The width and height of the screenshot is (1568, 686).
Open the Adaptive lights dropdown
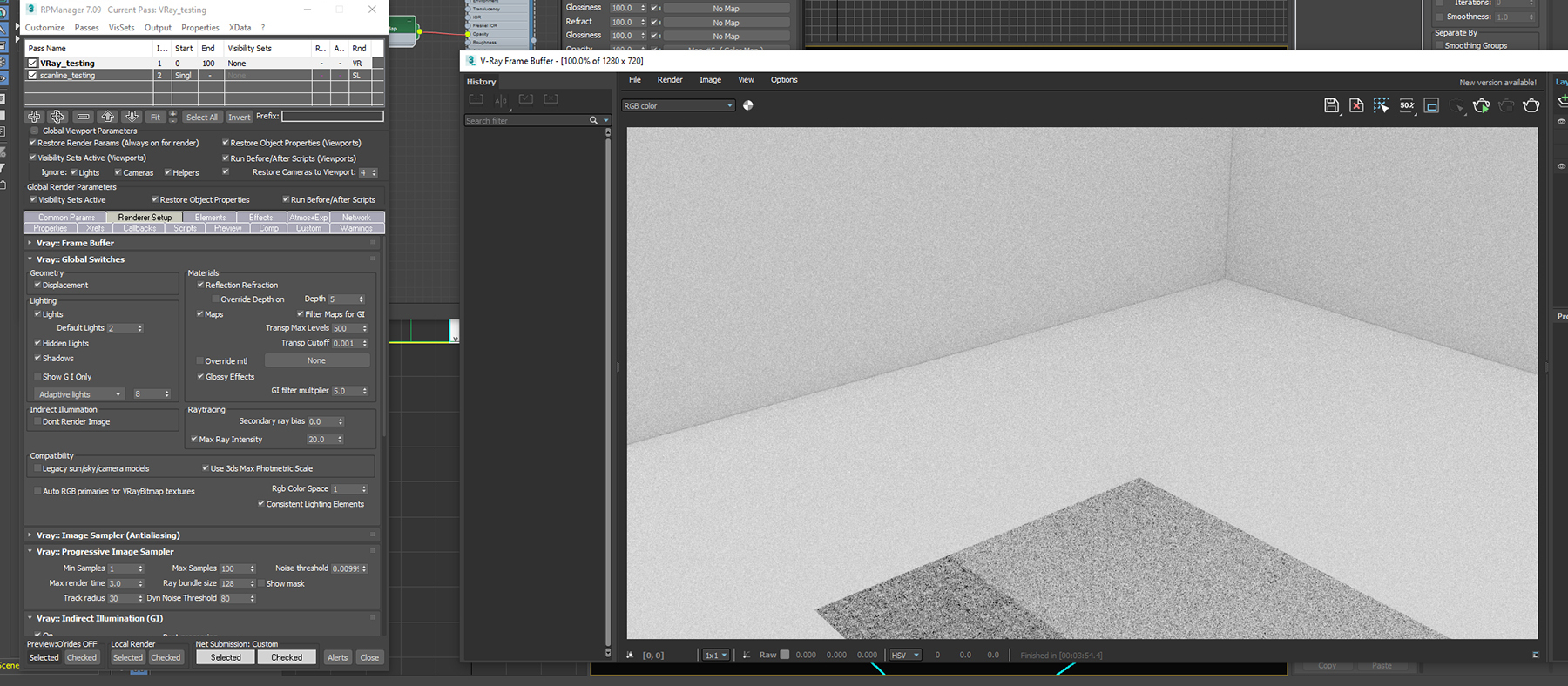click(x=79, y=394)
